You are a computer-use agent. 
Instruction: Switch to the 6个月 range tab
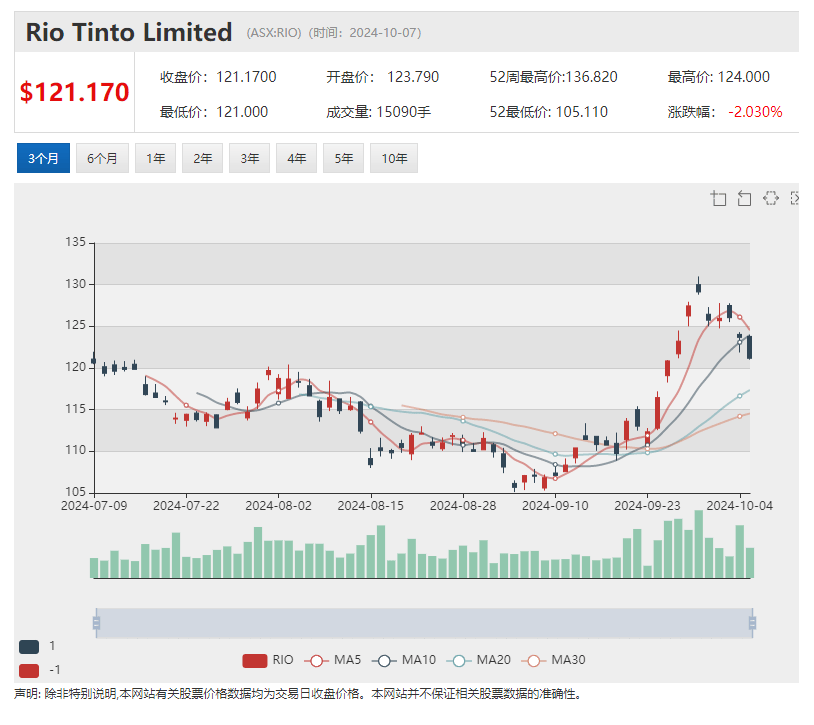point(102,158)
